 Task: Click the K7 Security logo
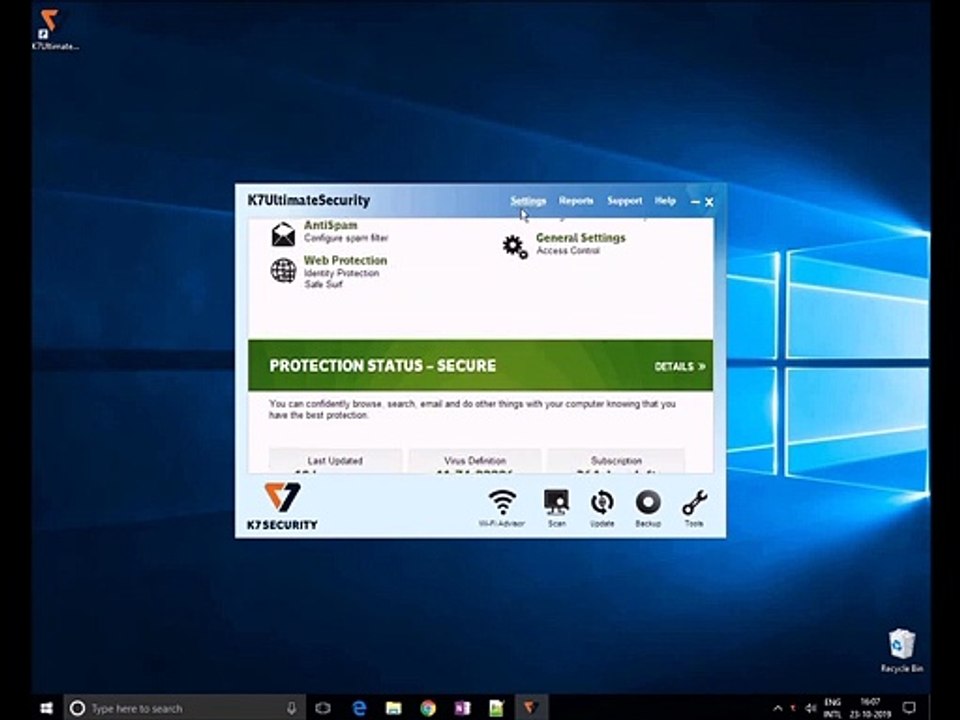click(x=282, y=506)
